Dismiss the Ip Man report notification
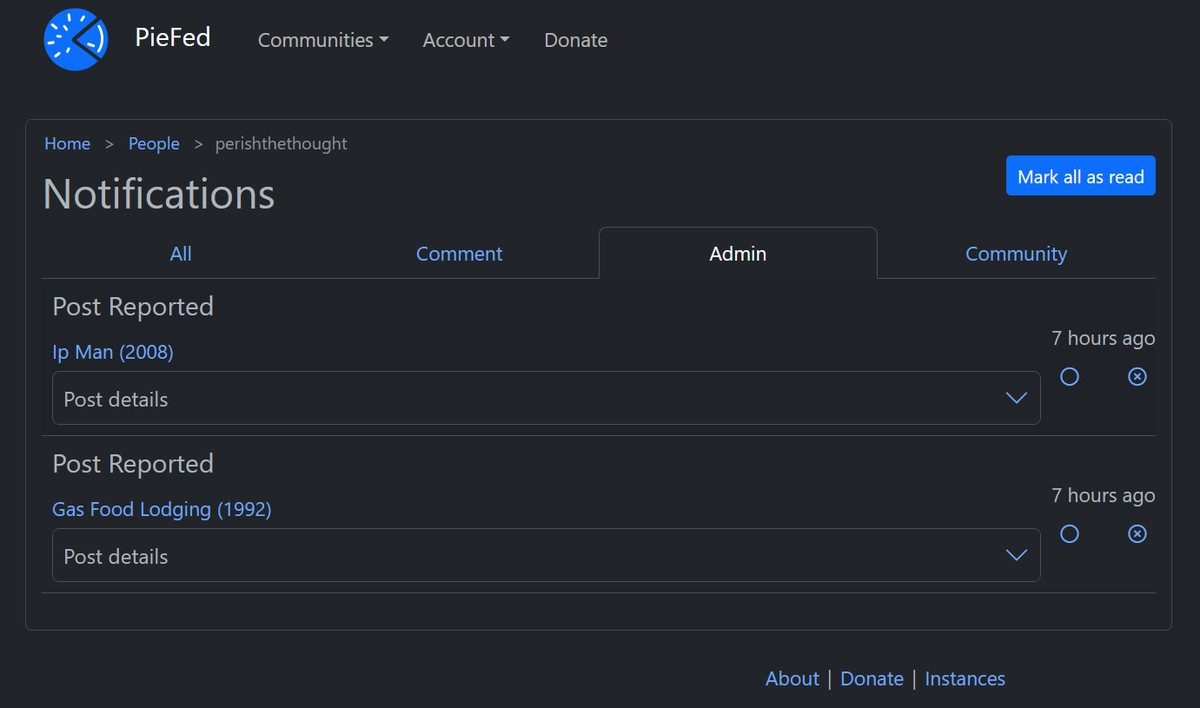This screenshot has width=1200, height=708. [x=1137, y=377]
